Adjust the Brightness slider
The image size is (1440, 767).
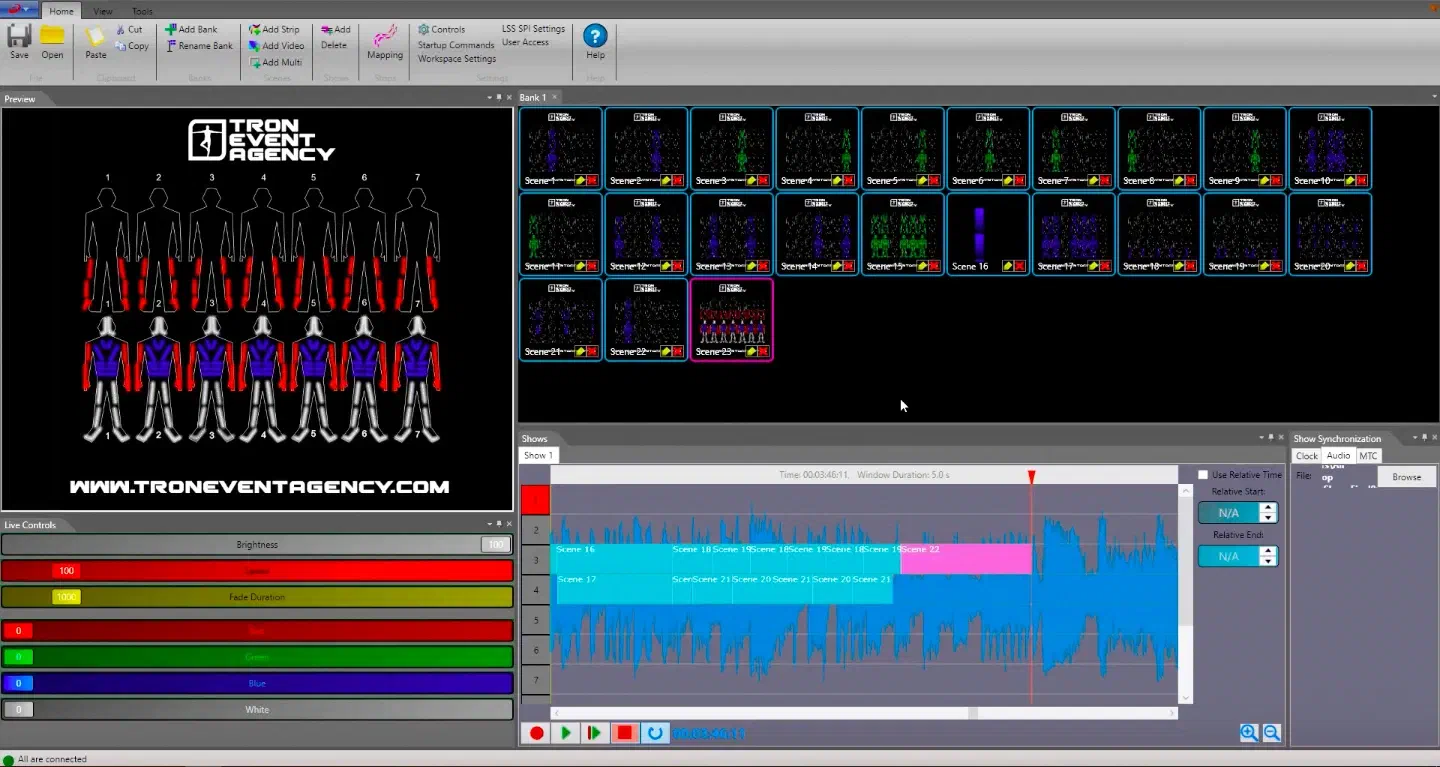[x=257, y=545]
